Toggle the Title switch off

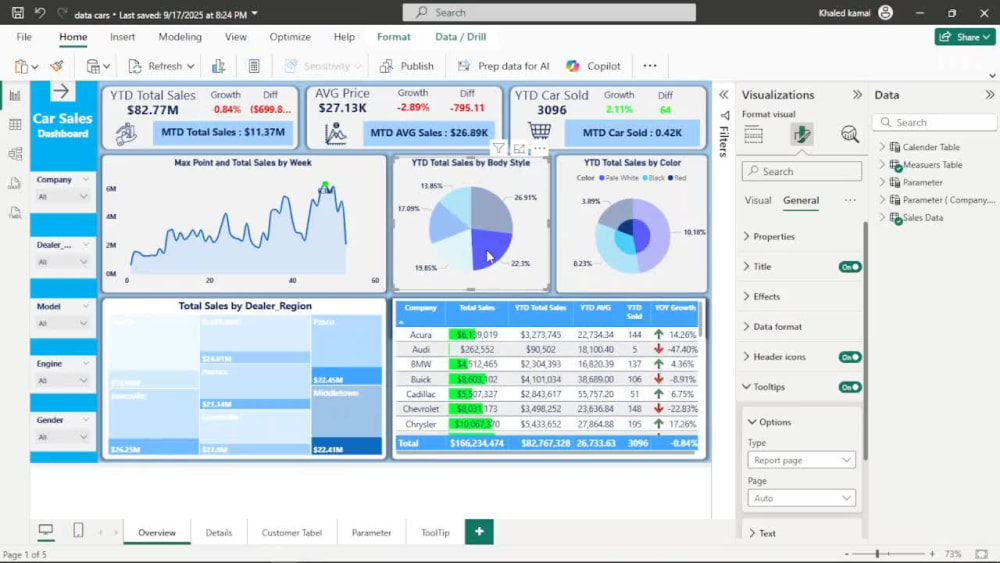[850, 267]
